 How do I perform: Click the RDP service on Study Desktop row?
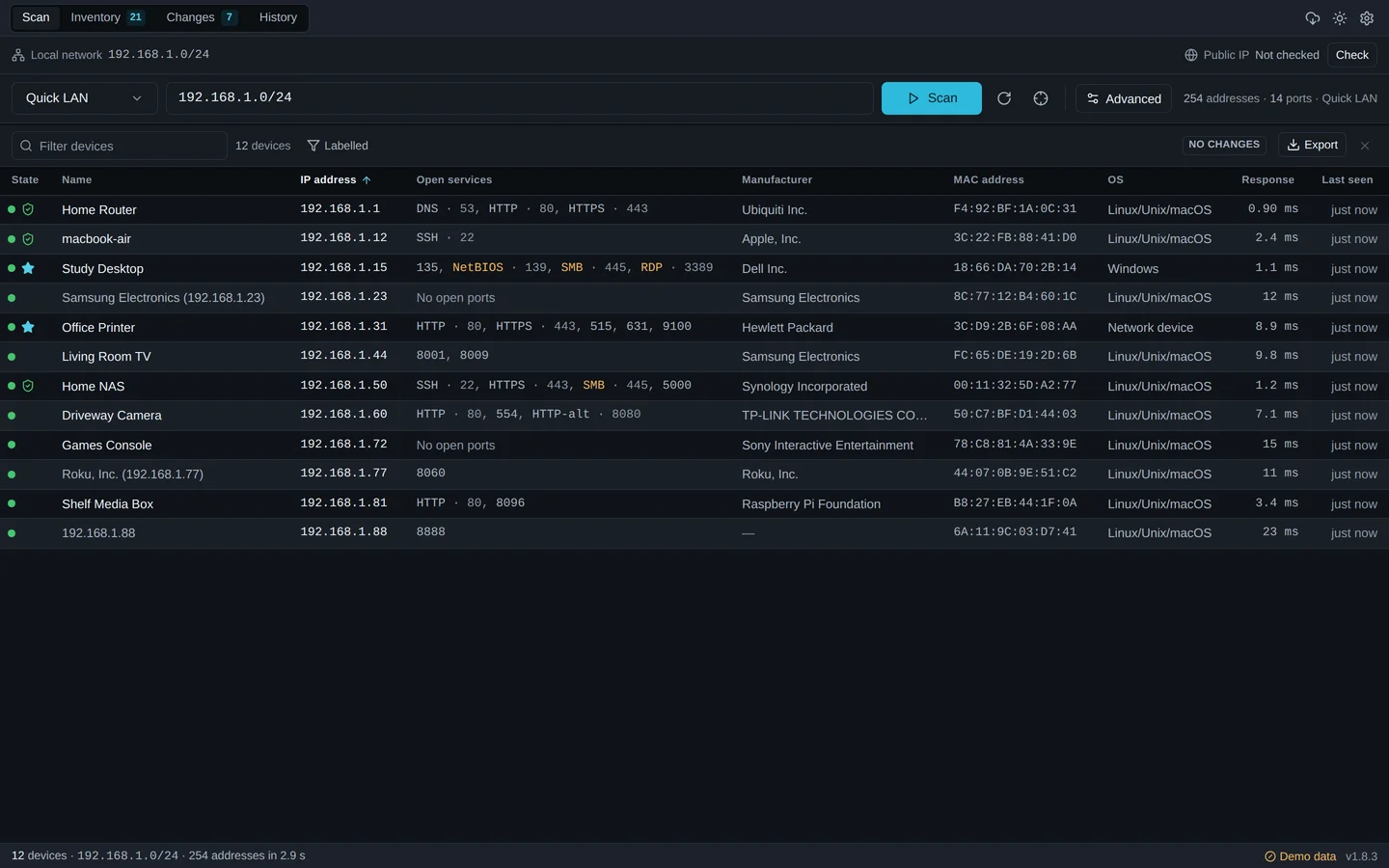652,268
